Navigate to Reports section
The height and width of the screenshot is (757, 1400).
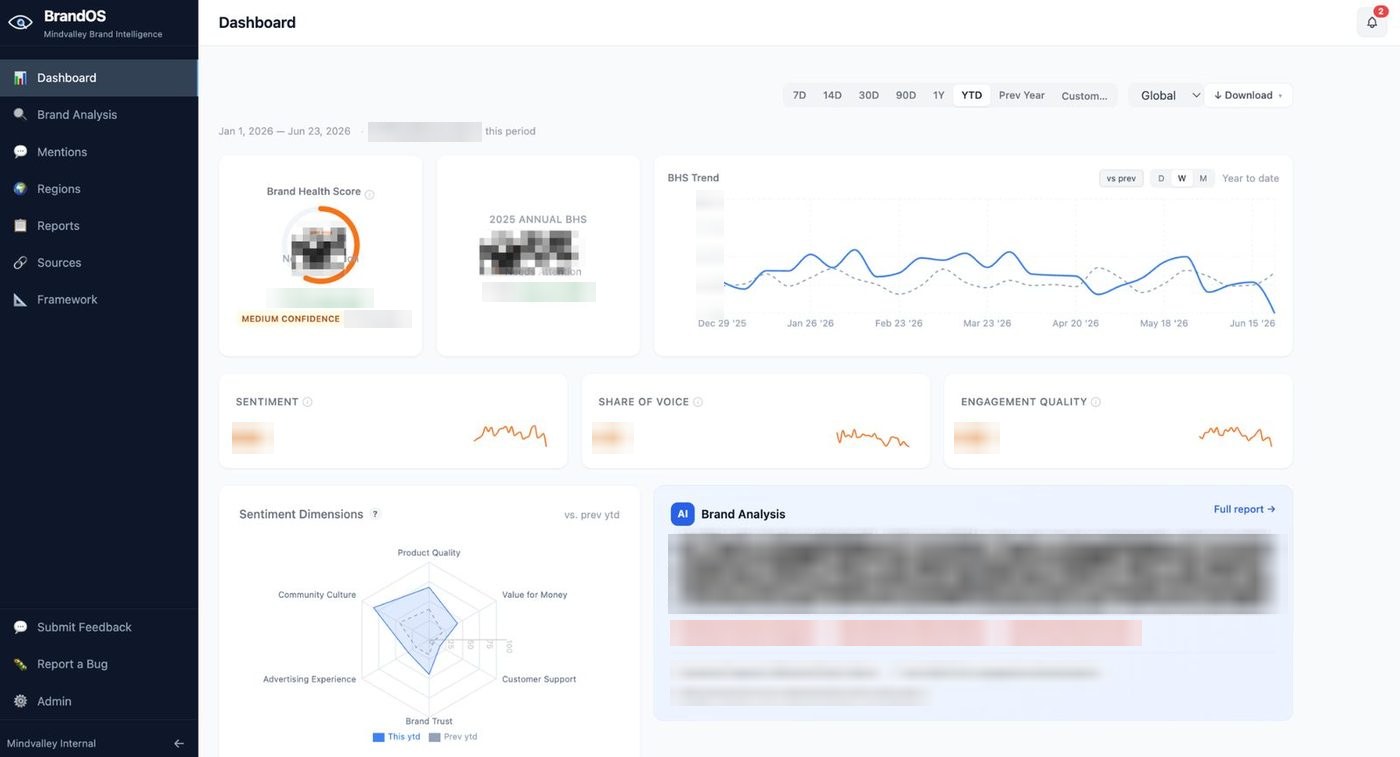point(99,226)
